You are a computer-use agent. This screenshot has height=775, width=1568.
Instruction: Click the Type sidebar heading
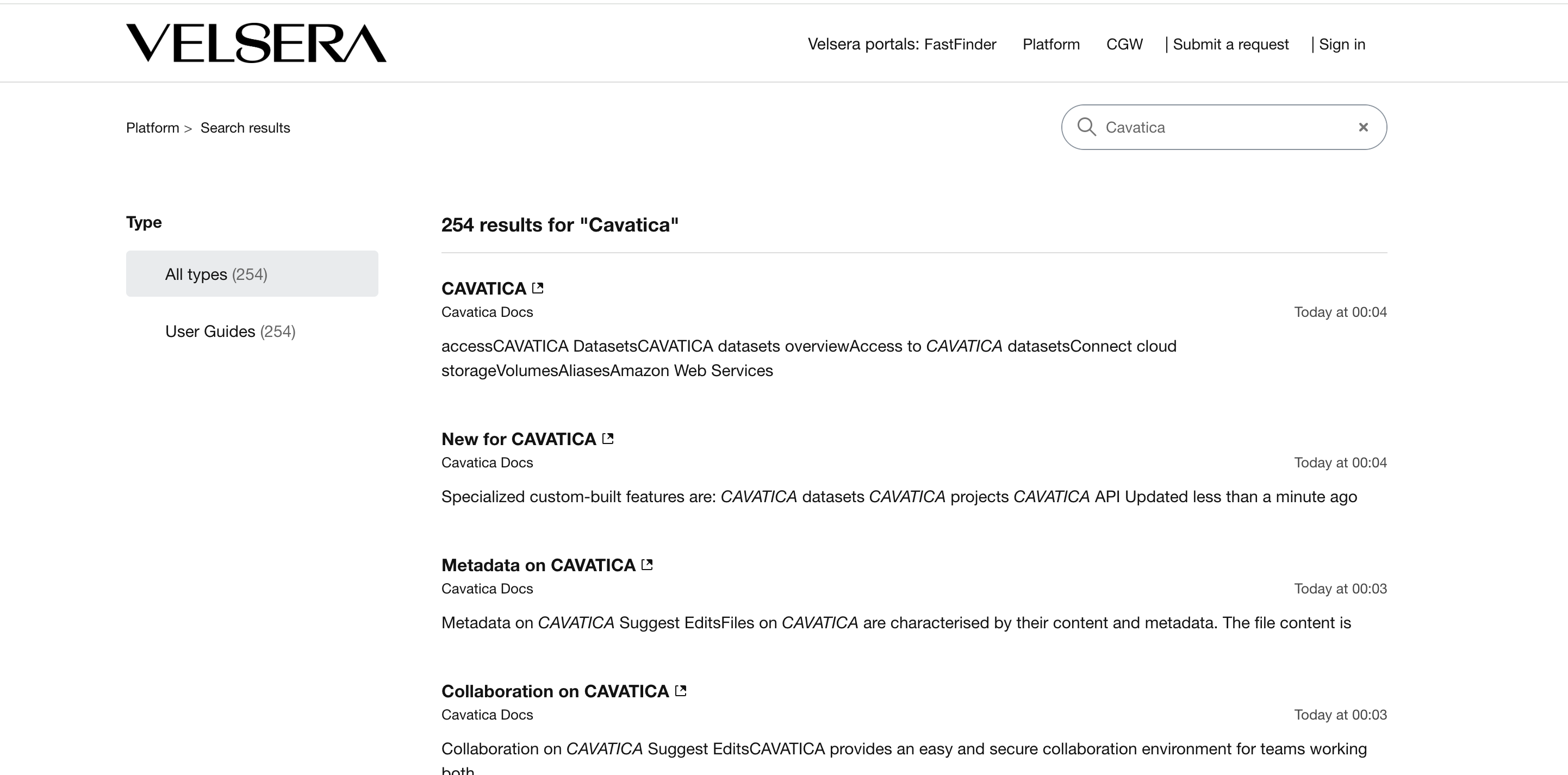(x=144, y=222)
